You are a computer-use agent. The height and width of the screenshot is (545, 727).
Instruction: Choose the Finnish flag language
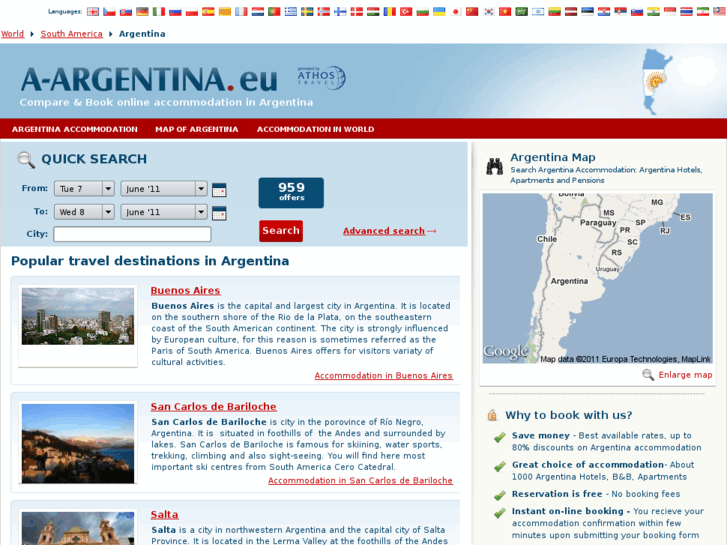(x=340, y=12)
